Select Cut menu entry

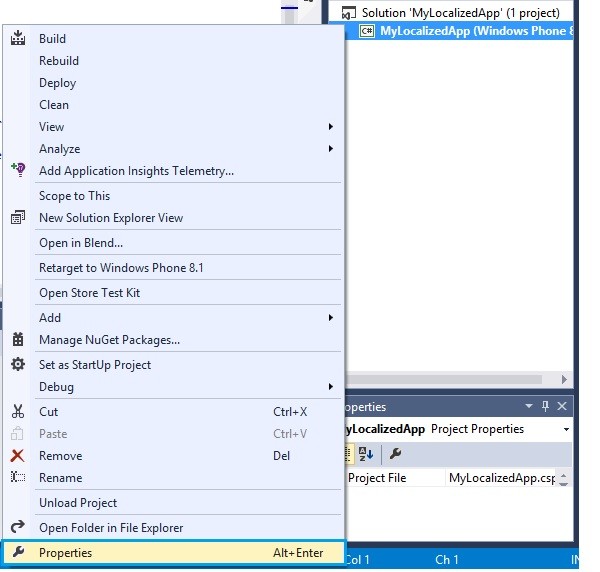pyautogui.click(x=172, y=411)
